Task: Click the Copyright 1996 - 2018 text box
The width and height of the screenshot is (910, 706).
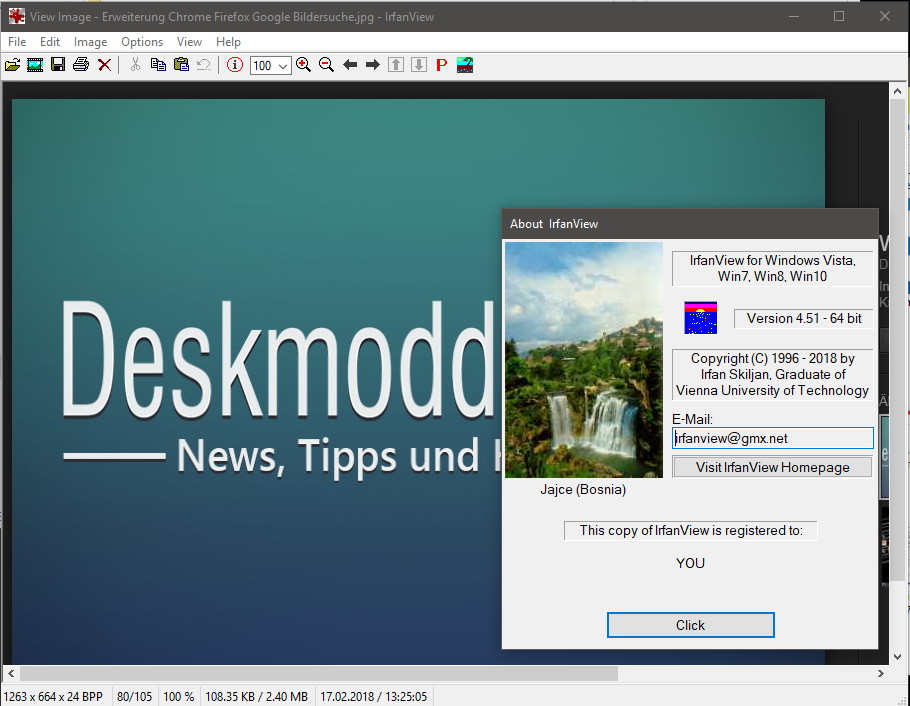Action: click(772, 374)
